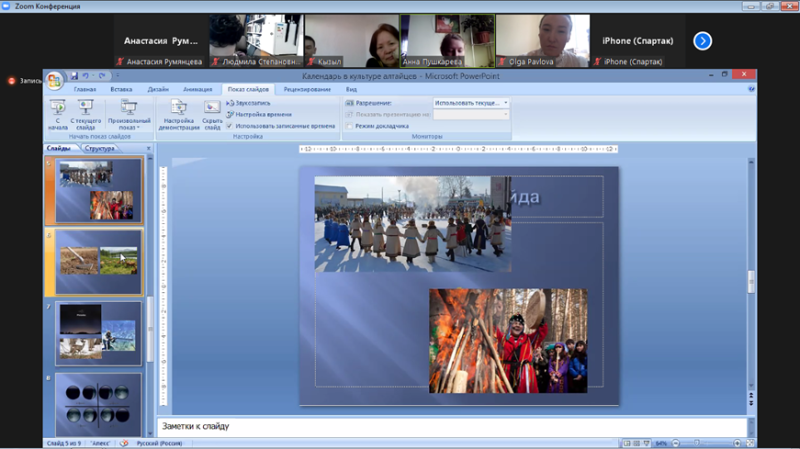Show next Zoom participants with blue arrow
The height and width of the screenshot is (449, 800).
coord(703,41)
